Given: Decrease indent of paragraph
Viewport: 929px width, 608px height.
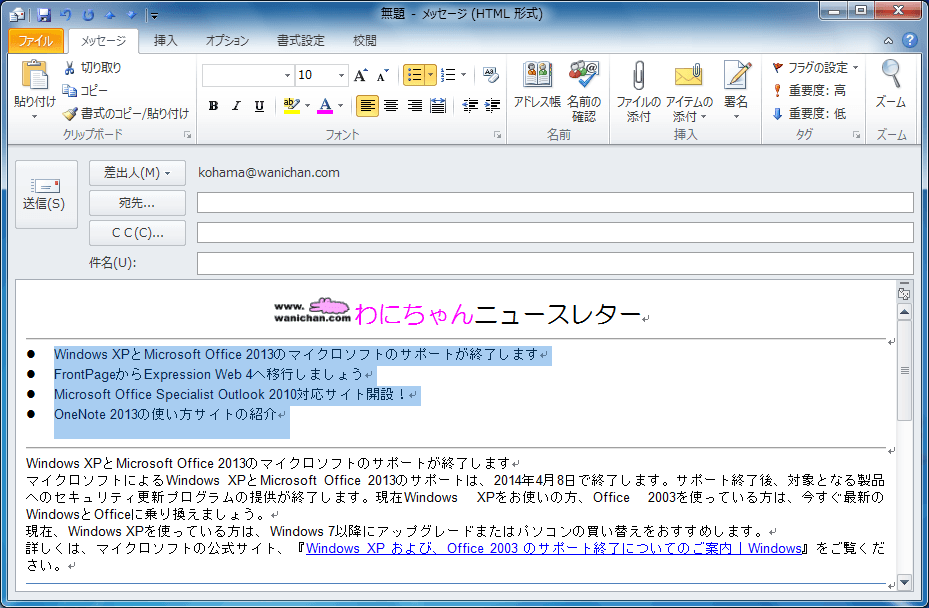Looking at the screenshot, I should pos(470,106).
